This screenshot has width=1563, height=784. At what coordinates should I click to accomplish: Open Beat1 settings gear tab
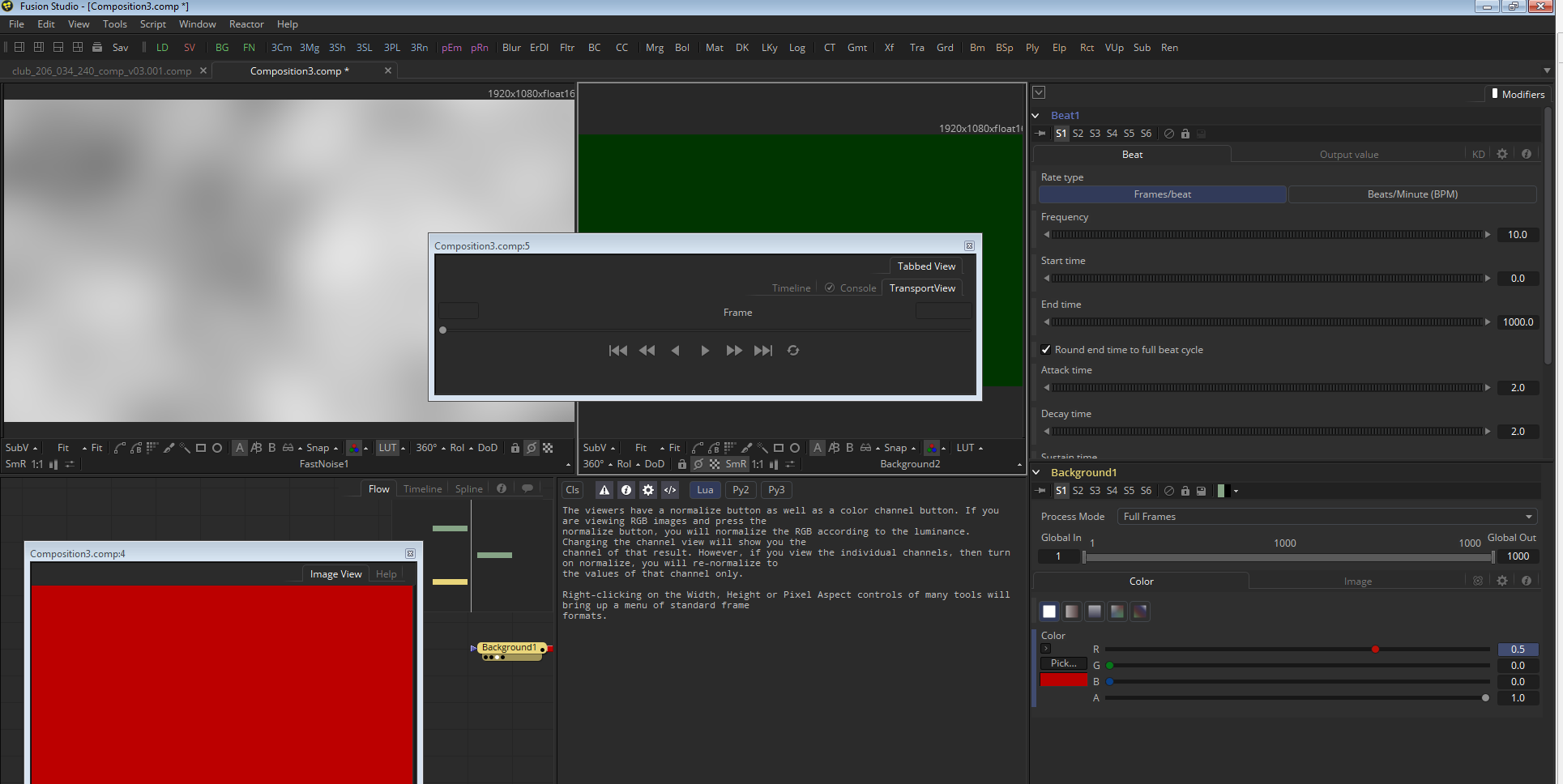tap(1502, 154)
